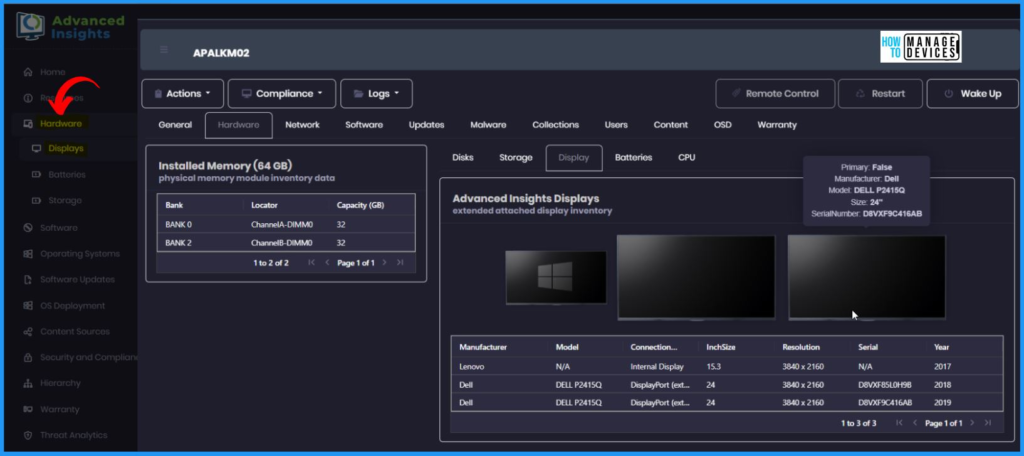Switch to the top-row Warranty tab

coord(776,125)
